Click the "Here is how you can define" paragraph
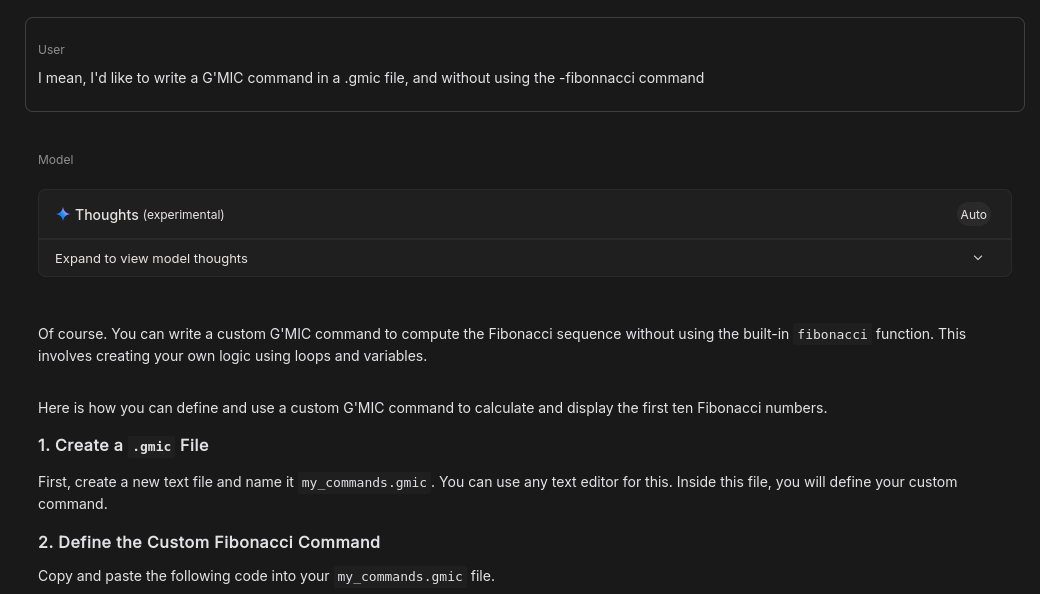 click(x=432, y=408)
